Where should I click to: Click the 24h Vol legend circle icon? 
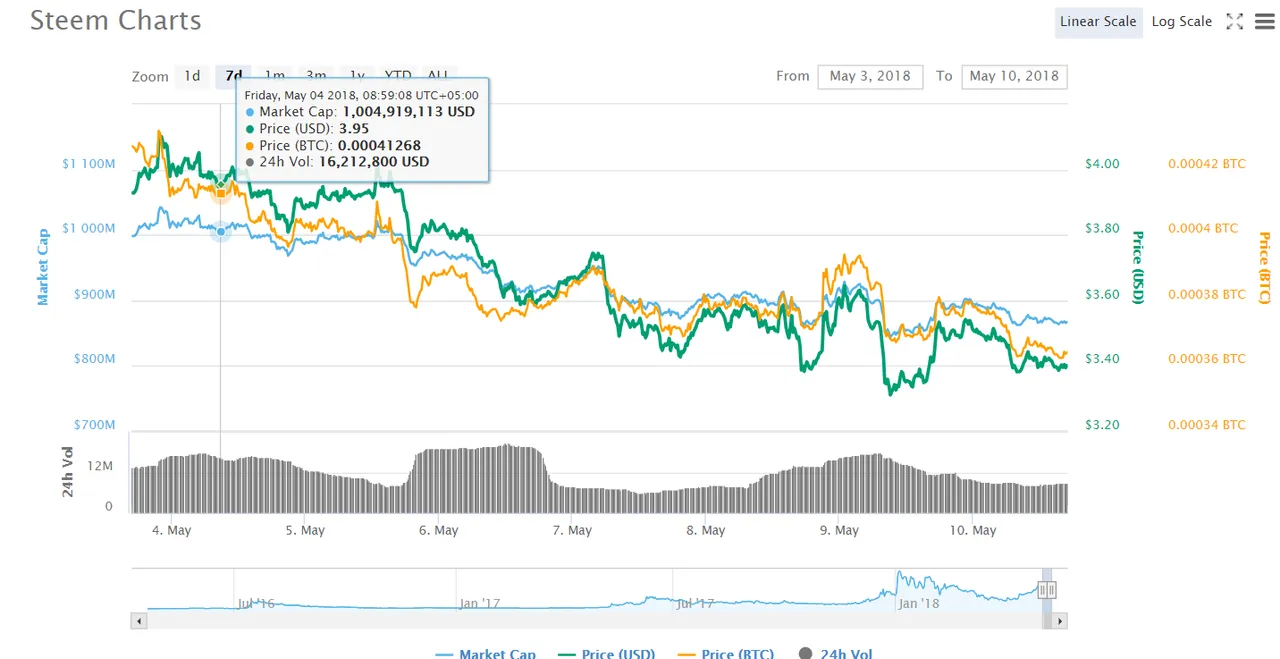coord(805,653)
